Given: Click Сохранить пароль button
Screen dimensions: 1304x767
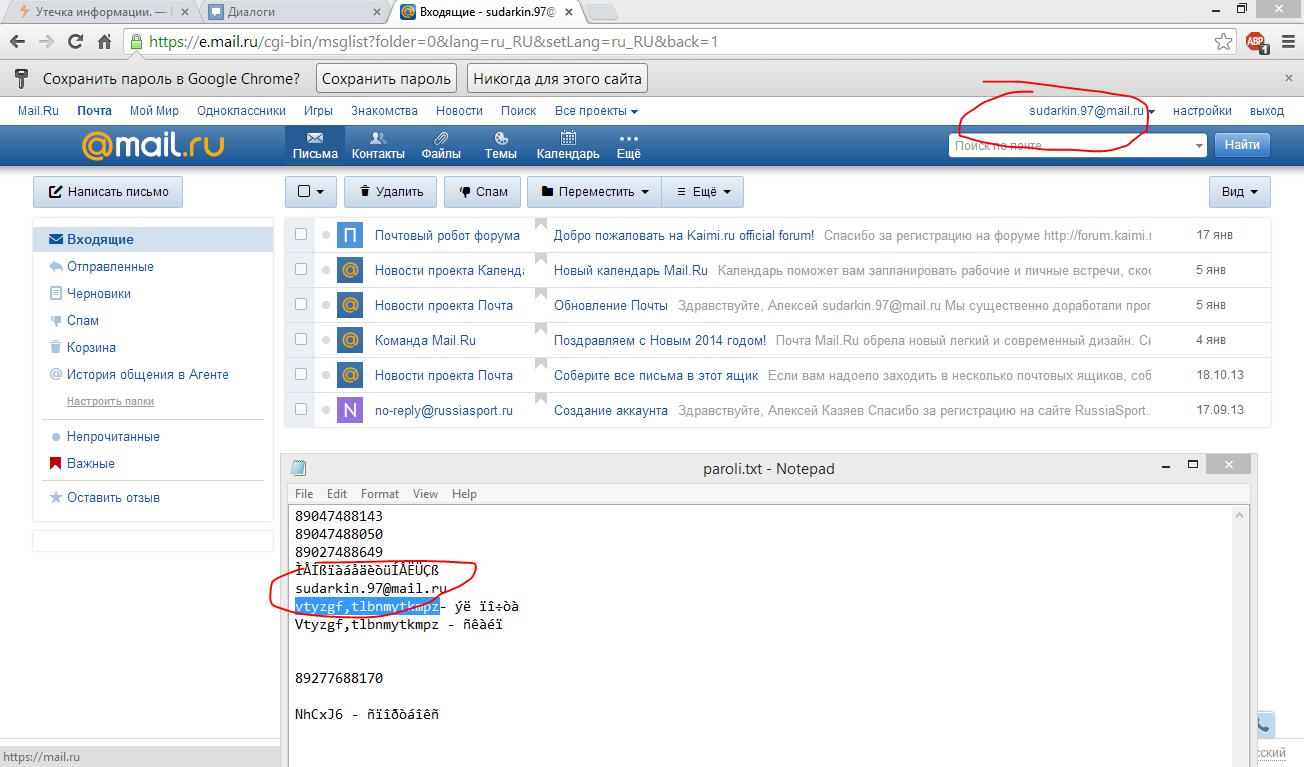Looking at the screenshot, I should [x=387, y=78].
